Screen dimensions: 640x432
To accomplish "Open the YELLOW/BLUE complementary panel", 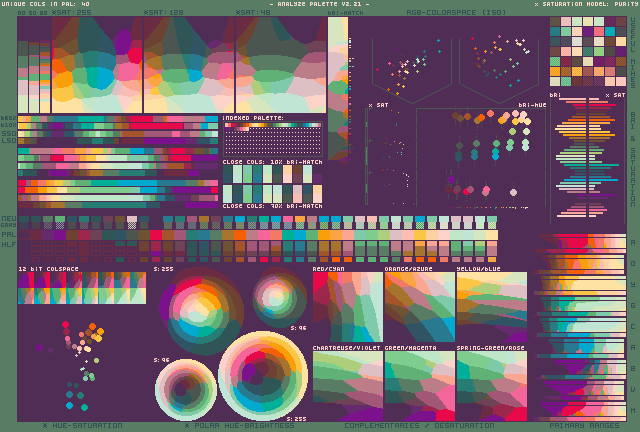I will (x=492, y=307).
